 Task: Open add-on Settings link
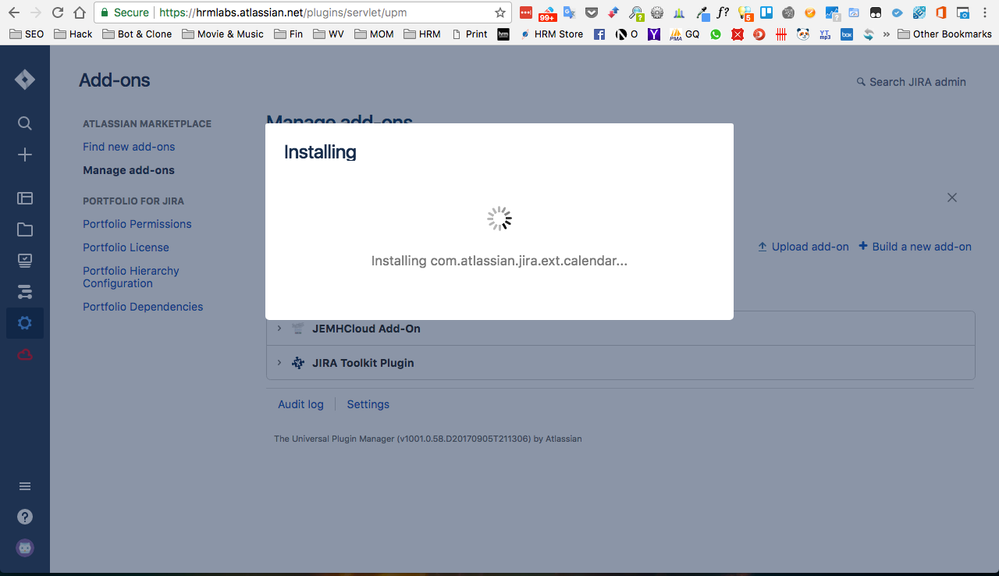pyautogui.click(x=368, y=404)
